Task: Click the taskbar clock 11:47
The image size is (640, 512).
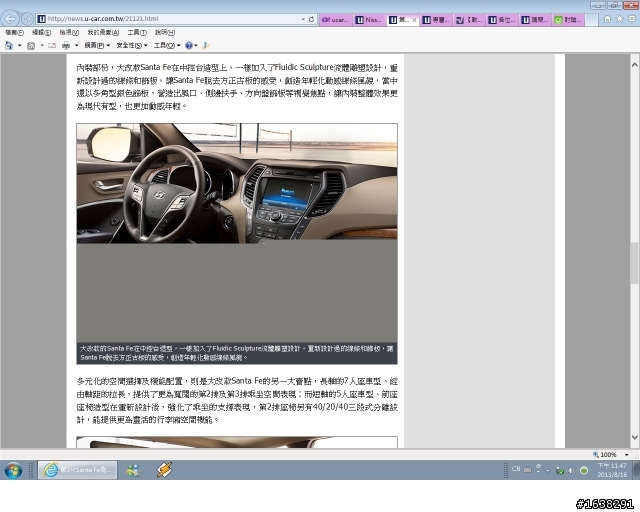Action: [612, 470]
